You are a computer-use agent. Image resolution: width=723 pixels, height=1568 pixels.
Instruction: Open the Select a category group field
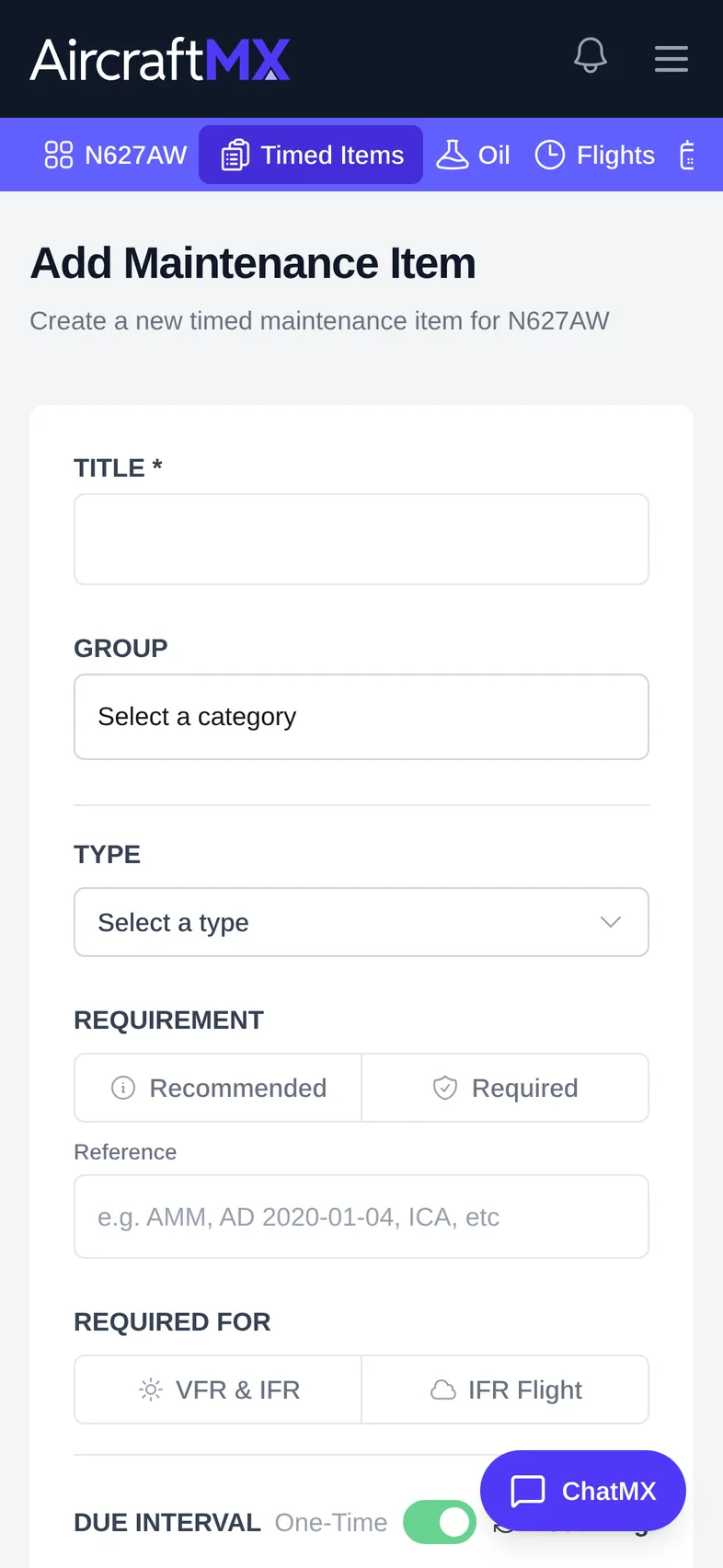pos(361,717)
